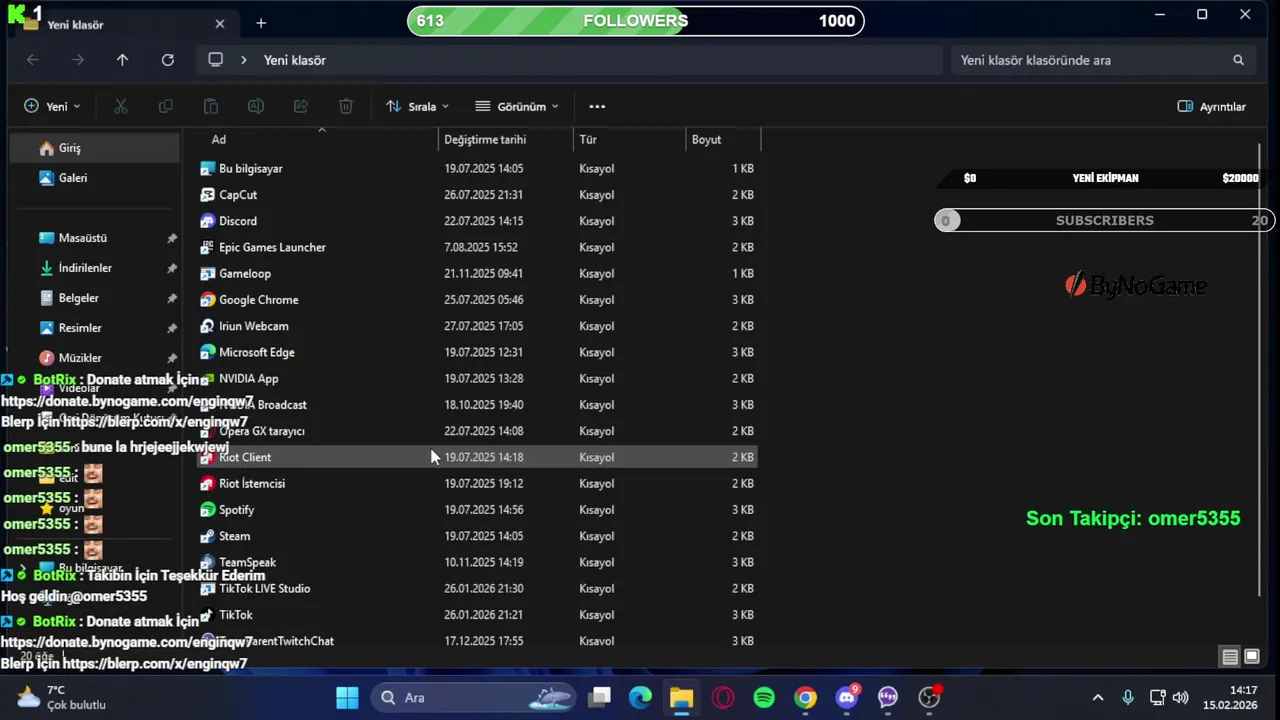The width and height of the screenshot is (1280, 720).
Task: Select Giriş in the navigation pane
Action: (x=94, y=148)
